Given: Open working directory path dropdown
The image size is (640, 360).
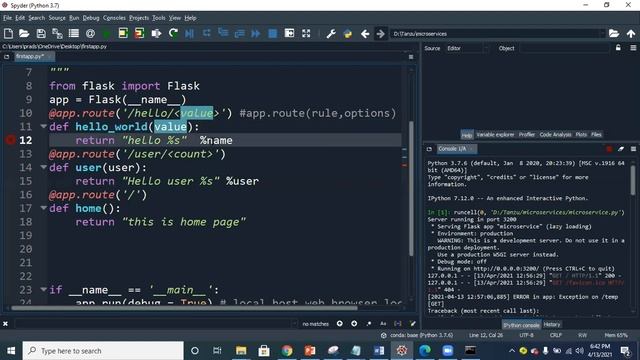Looking at the screenshot, I should [602, 33].
